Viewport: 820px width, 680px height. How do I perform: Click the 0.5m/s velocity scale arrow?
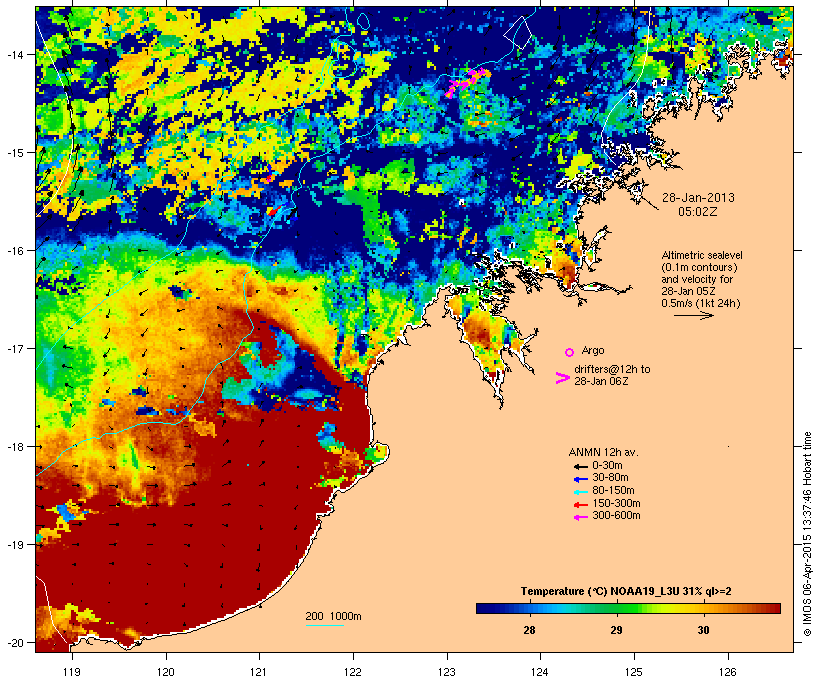coord(693,315)
